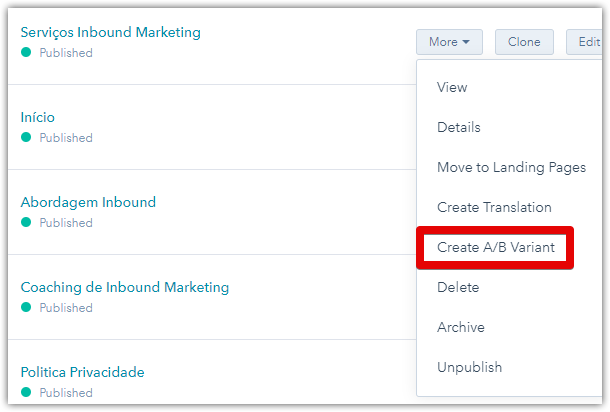This screenshot has height=412, width=610.
Task: Select the Abordagem Inbound page
Action: coord(88,202)
